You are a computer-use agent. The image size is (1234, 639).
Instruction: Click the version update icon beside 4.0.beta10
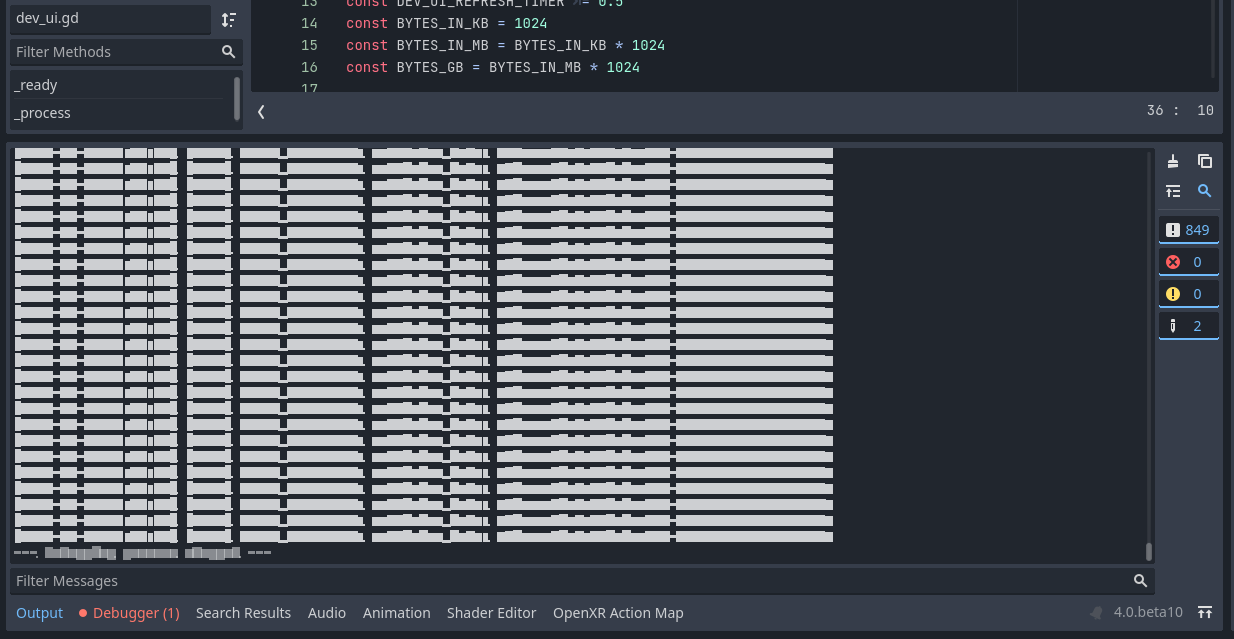click(x=1205, y=611)
